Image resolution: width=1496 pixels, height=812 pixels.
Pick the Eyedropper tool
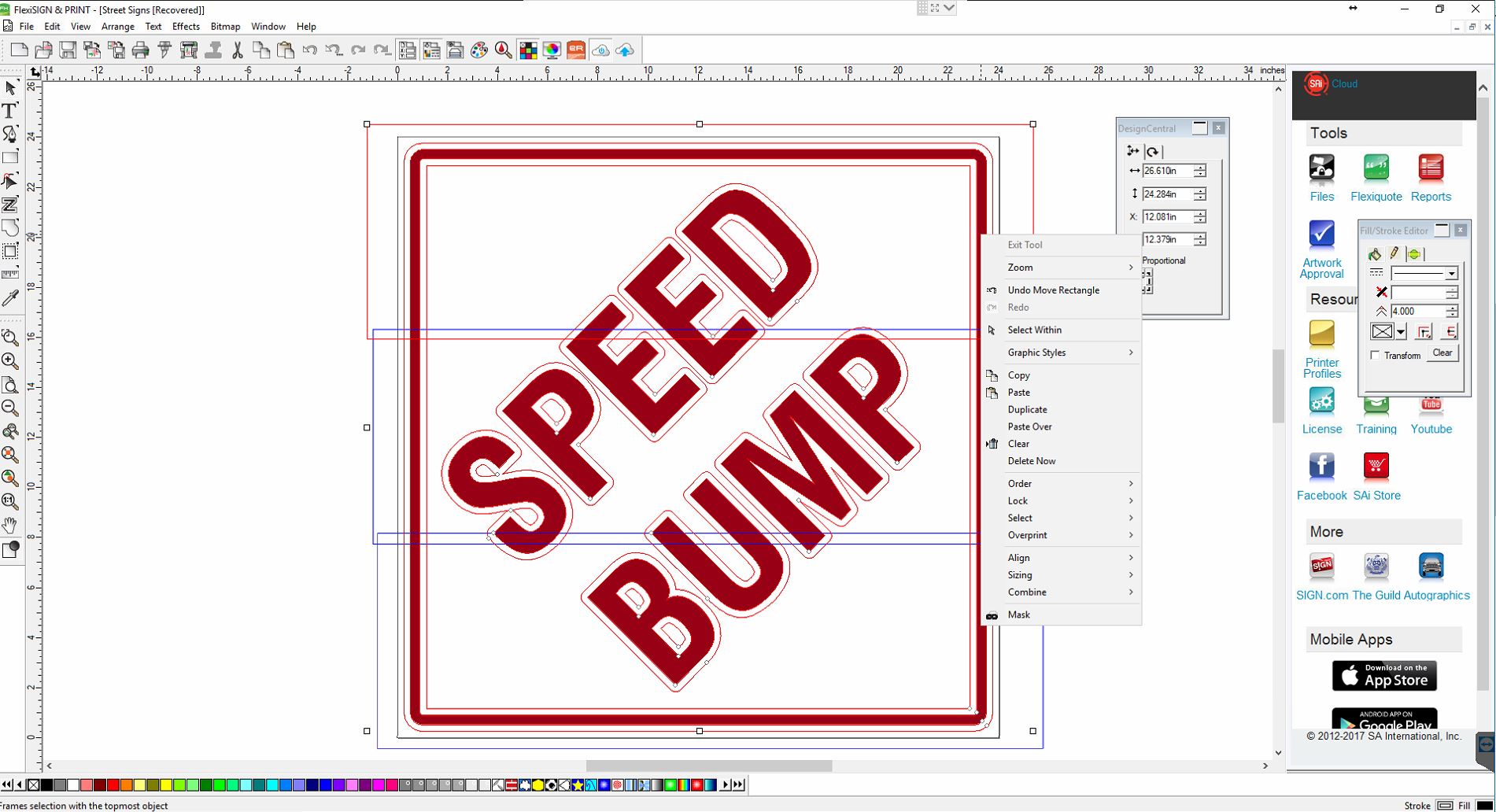point(10,298)
